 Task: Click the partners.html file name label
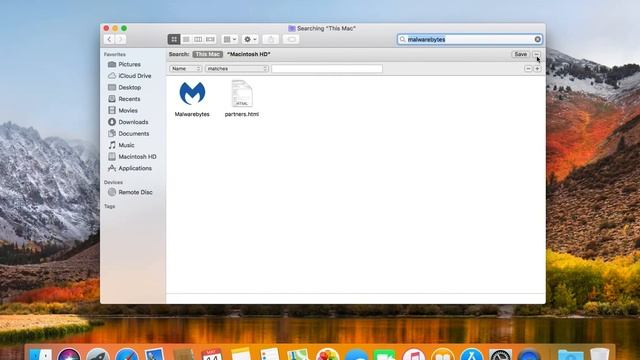(242, 114)
